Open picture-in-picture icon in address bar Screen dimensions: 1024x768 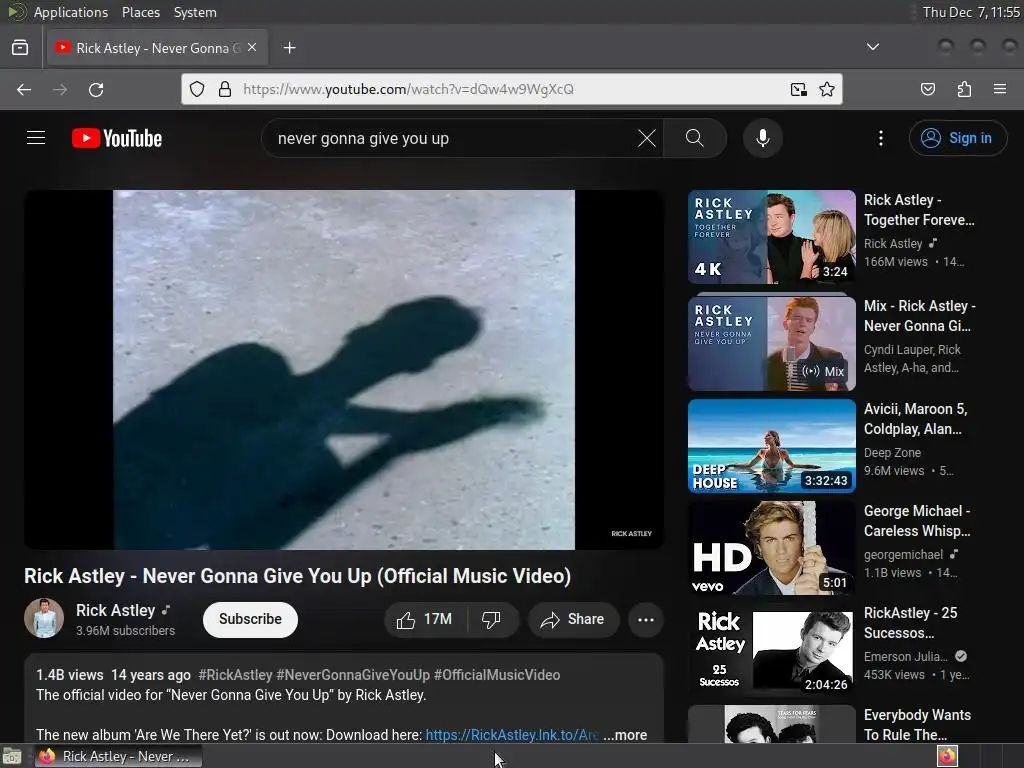point(798,89)
